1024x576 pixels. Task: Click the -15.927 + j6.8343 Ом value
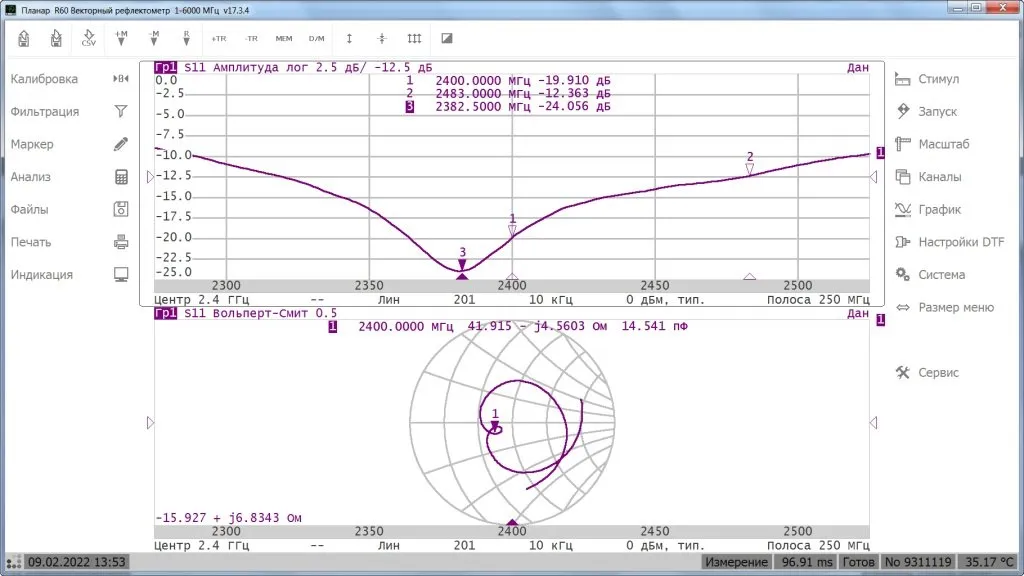point(228,518)
